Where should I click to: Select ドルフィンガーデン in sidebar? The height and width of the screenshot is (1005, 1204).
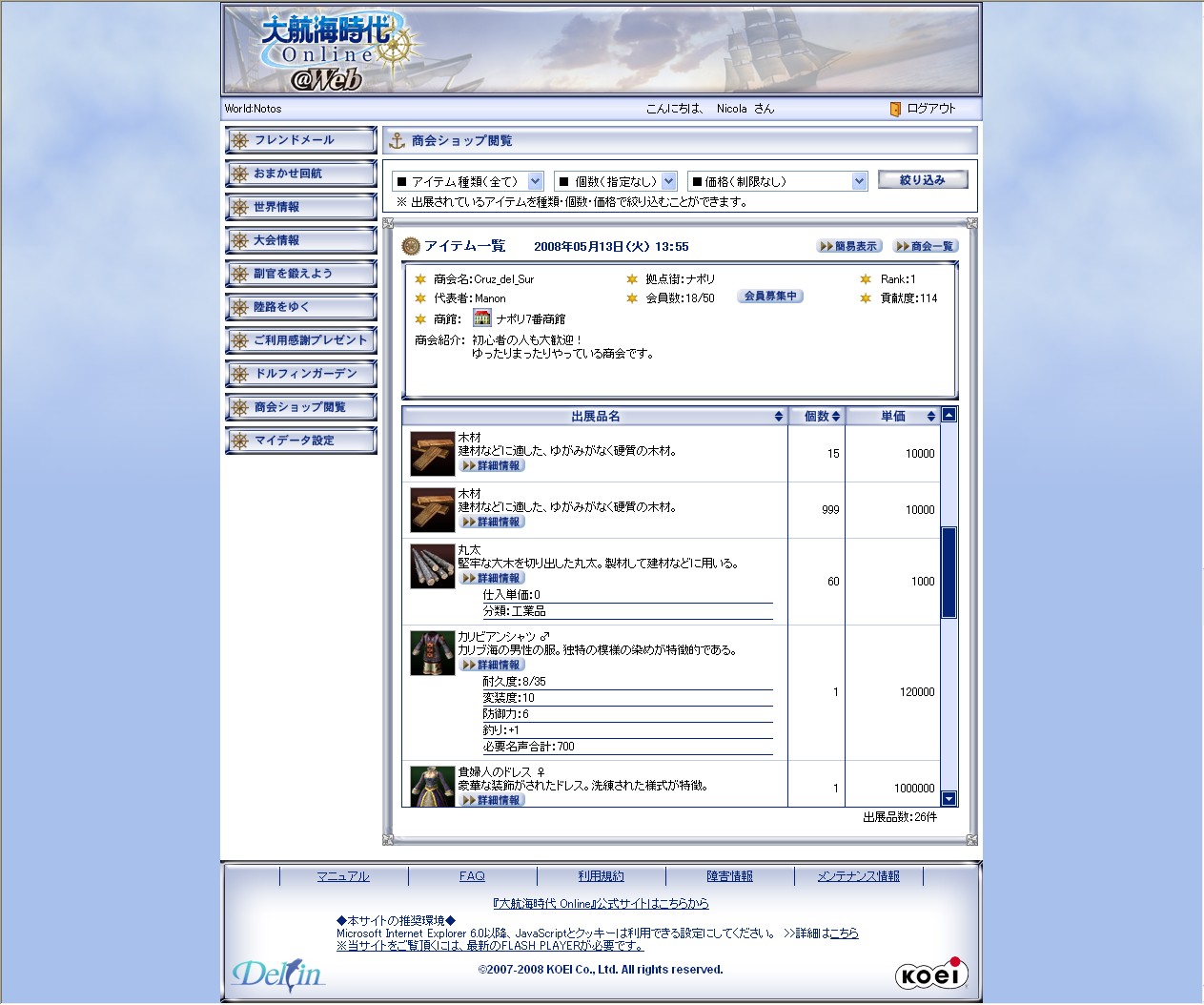301,374
